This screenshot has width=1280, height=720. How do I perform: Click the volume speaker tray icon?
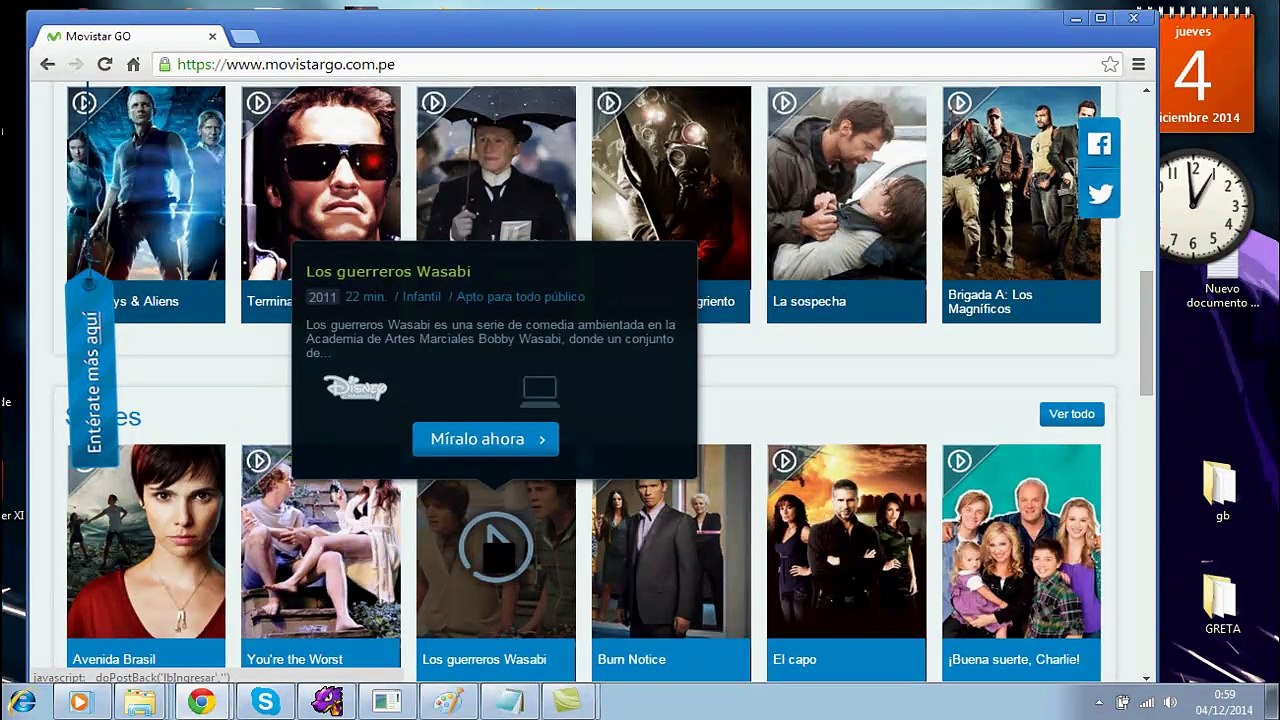pos(1170,703)
